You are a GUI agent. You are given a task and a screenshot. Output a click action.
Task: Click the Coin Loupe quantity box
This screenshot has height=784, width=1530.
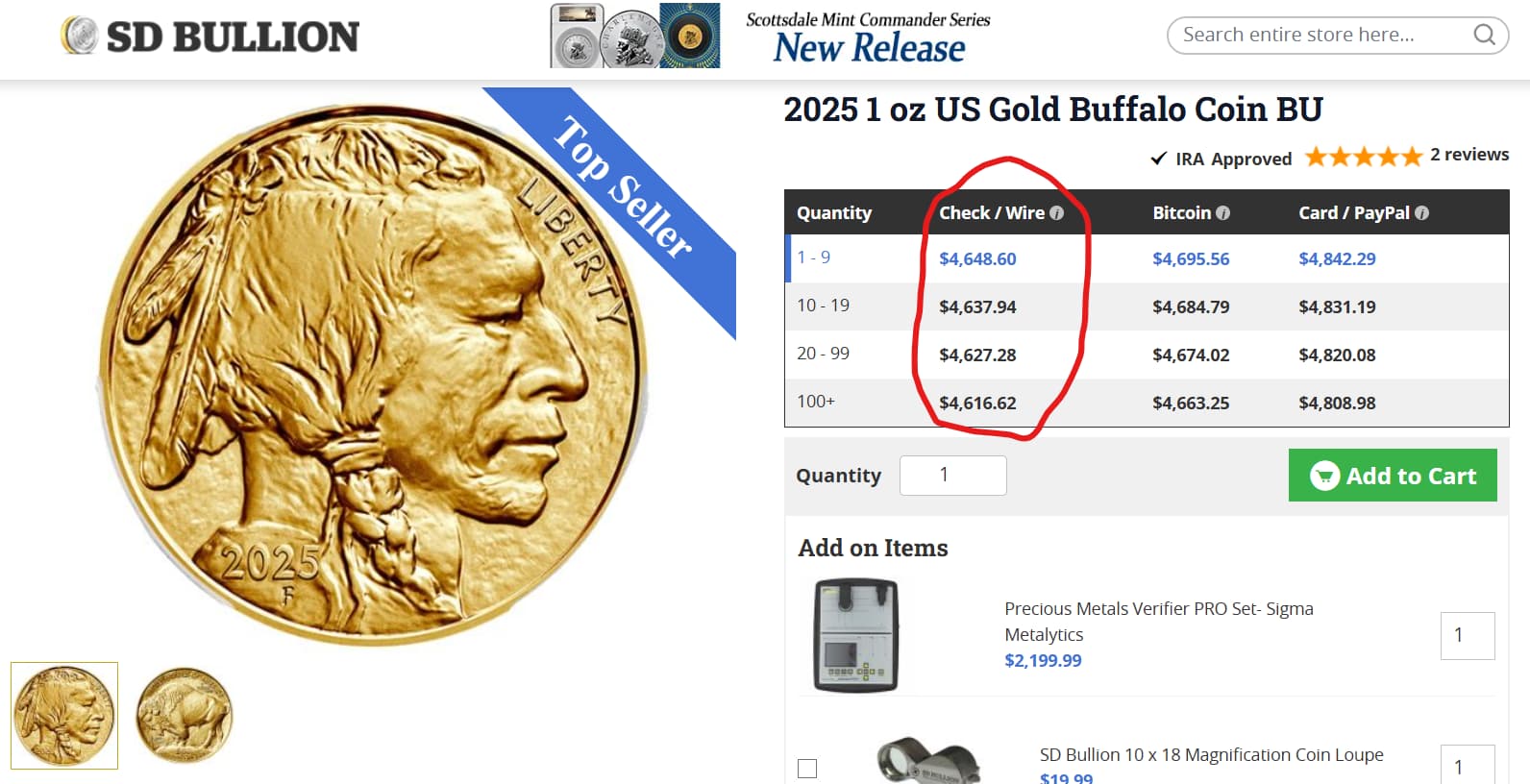tap(1468, 765)
